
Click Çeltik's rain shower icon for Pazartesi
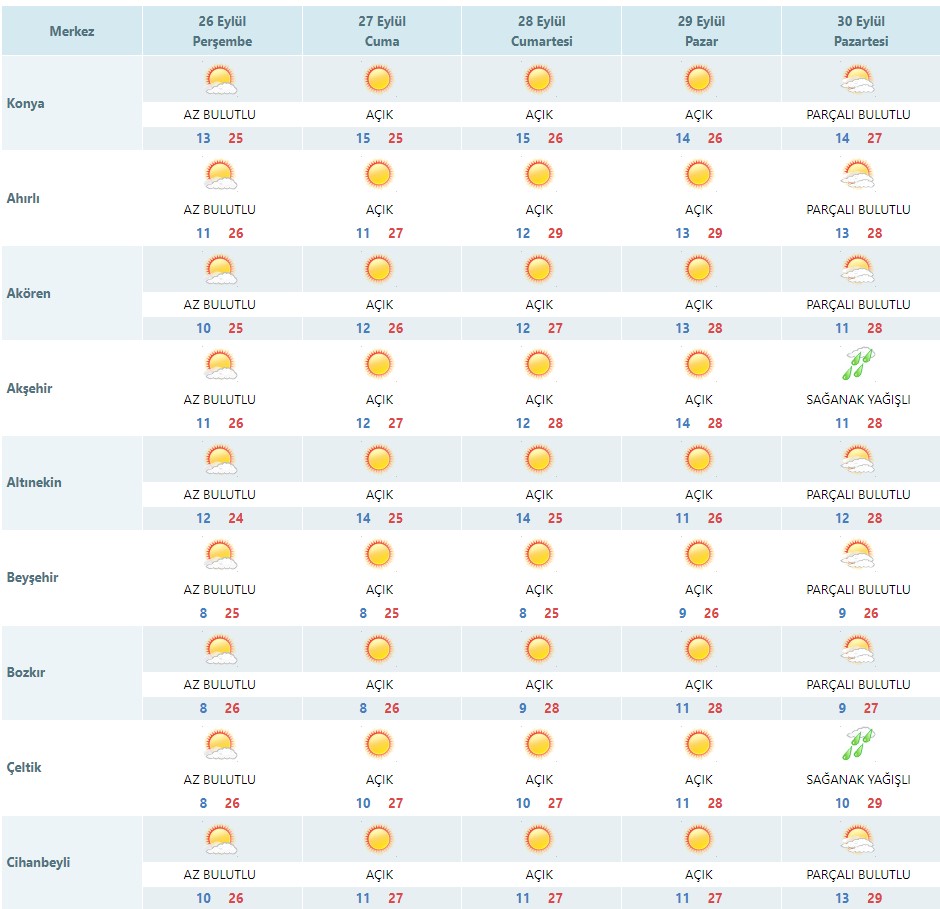(x=858, y=744)
